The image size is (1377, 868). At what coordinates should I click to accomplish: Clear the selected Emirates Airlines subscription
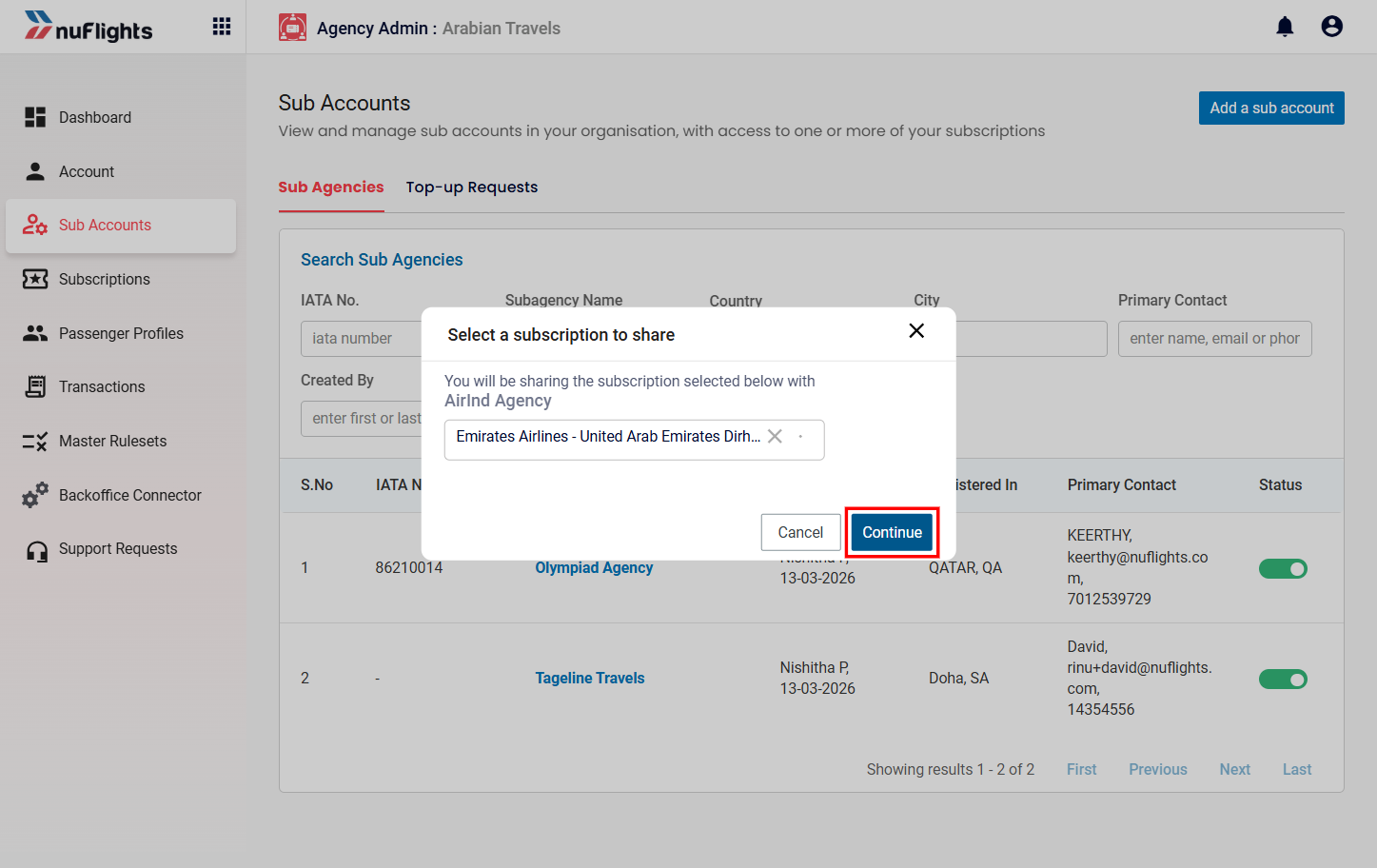pos(775,436)
